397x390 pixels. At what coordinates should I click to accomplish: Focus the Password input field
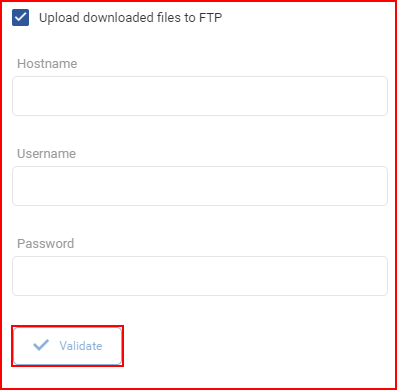[200, 276]
